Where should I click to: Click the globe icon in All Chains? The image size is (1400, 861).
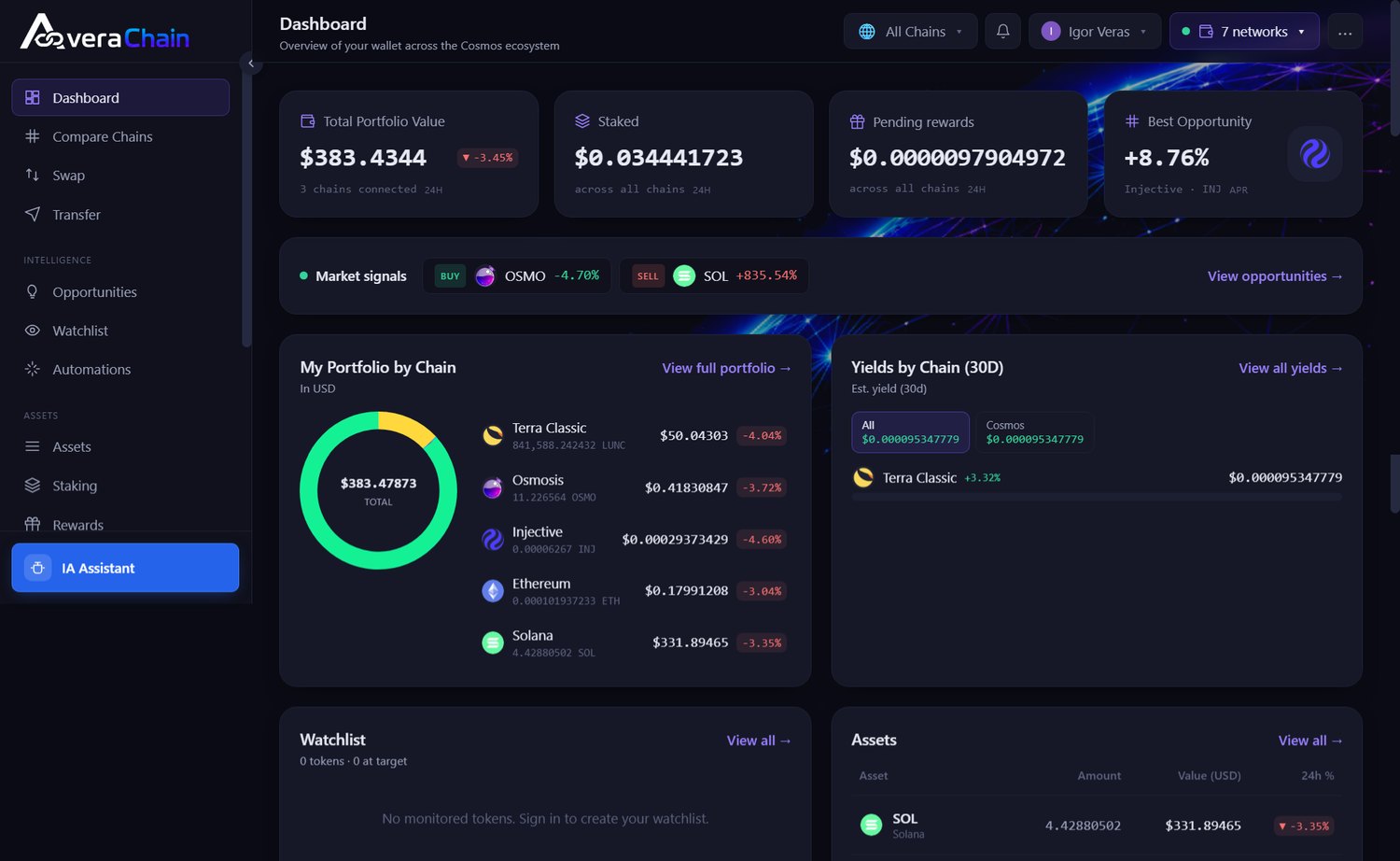[x=867, y=32]
